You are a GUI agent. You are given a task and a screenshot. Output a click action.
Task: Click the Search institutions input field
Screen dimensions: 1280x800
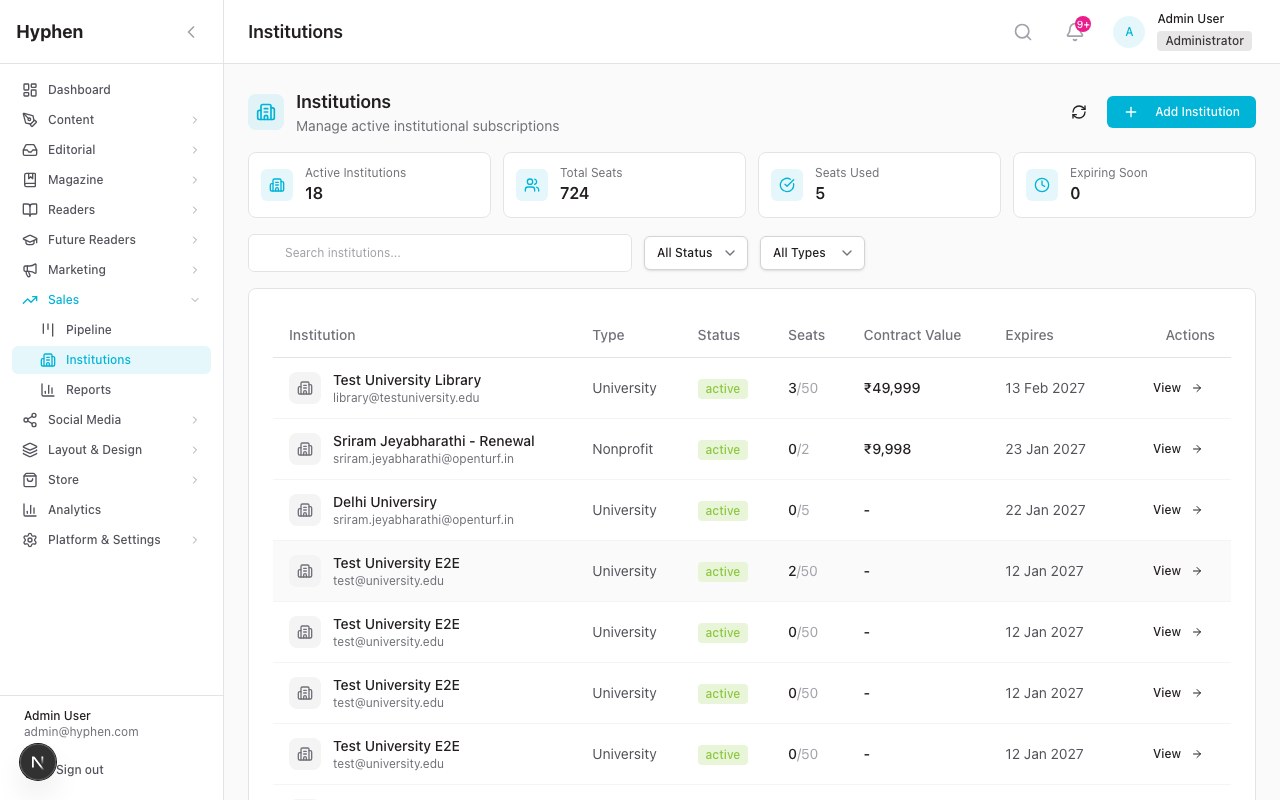pyautogui.click(x=439, y=253)
